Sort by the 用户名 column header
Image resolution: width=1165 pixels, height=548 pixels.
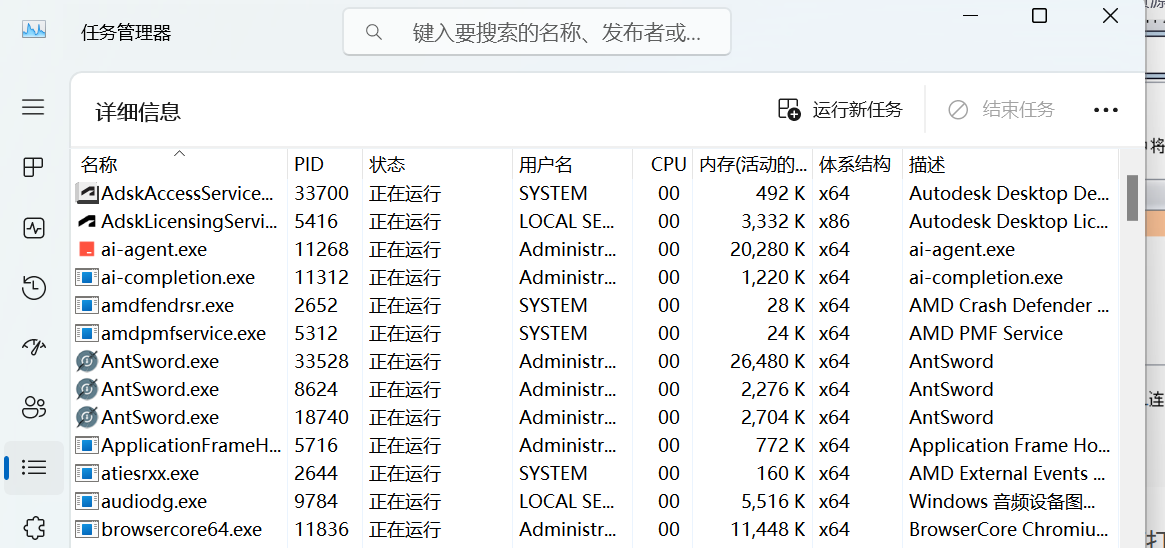(x=572, y=164)
